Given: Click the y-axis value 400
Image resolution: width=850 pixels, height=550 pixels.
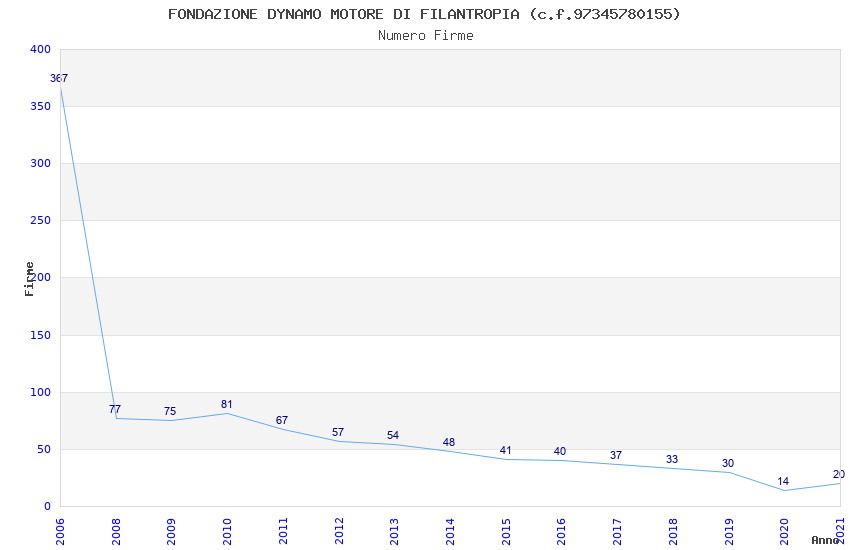Looking at the screenshot, I should 41,49.
